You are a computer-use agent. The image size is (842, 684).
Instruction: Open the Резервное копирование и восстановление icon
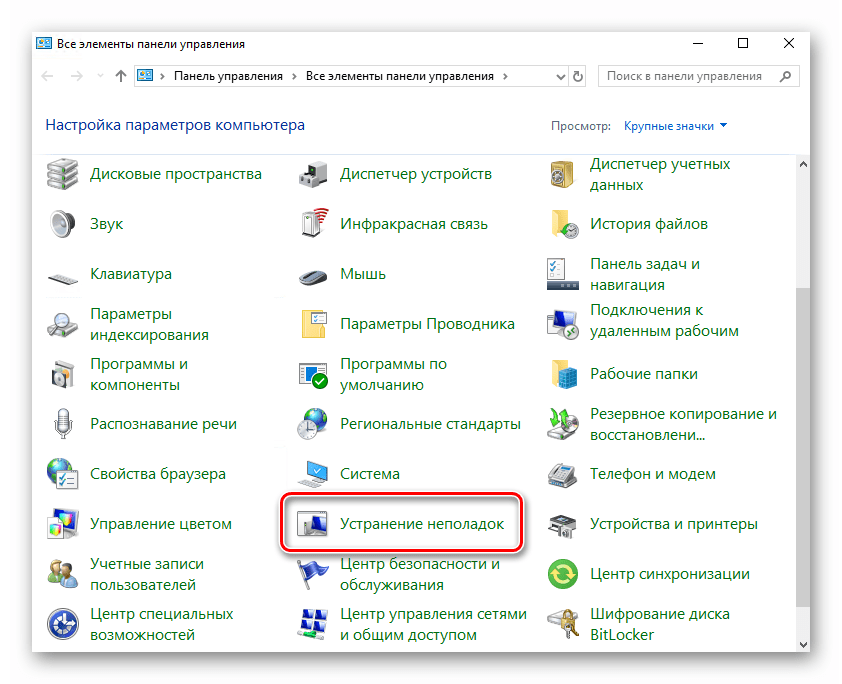click(x=562, y=424)
